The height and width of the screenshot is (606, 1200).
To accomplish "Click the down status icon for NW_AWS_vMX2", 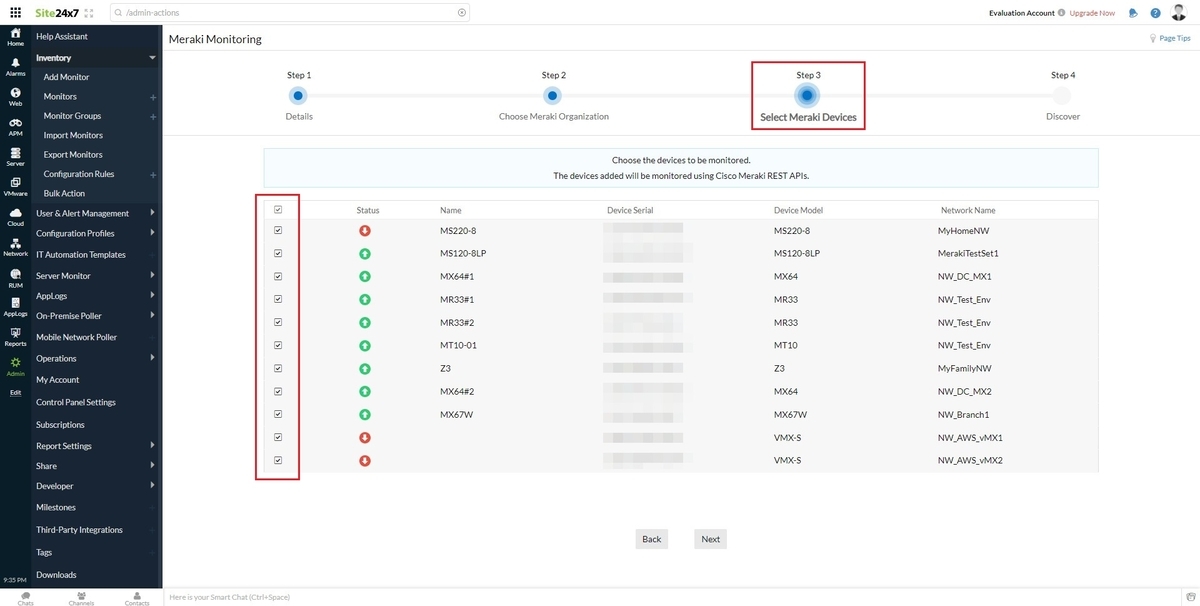I will [x=365, y=461].
